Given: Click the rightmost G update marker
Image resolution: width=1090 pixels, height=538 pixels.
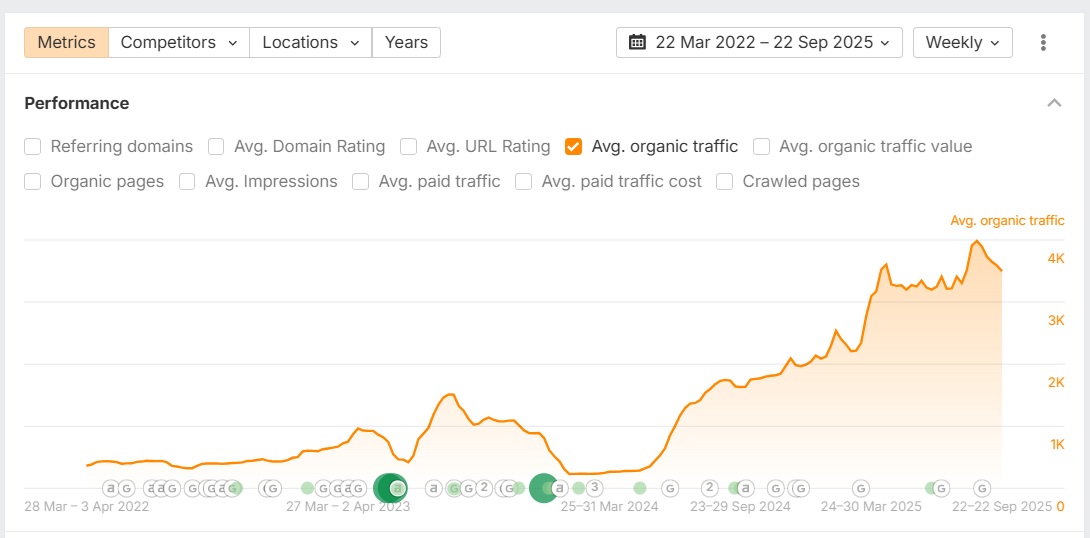Looking at the screenshot, I should pos(982,488).
